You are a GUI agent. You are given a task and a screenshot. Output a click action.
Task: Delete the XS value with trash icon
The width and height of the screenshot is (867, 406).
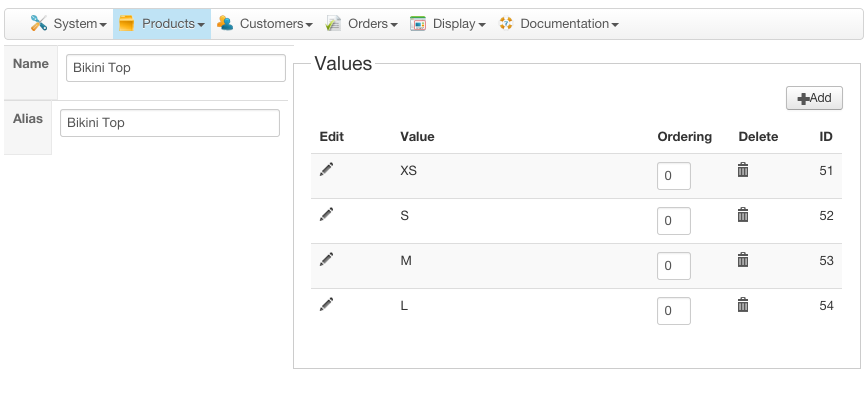(x=743, y=170)
